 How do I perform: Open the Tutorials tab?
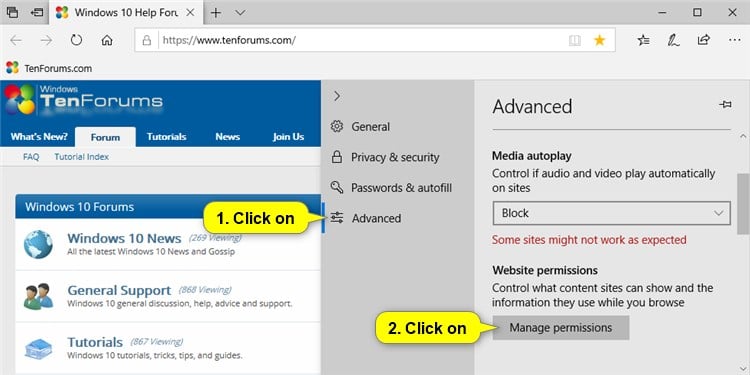pos(166,137)
